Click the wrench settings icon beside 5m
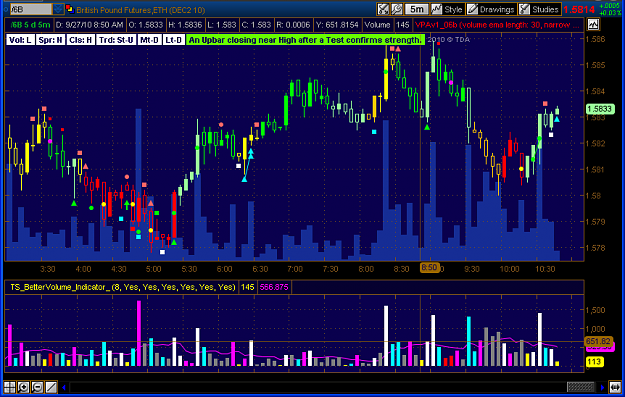 397,9
